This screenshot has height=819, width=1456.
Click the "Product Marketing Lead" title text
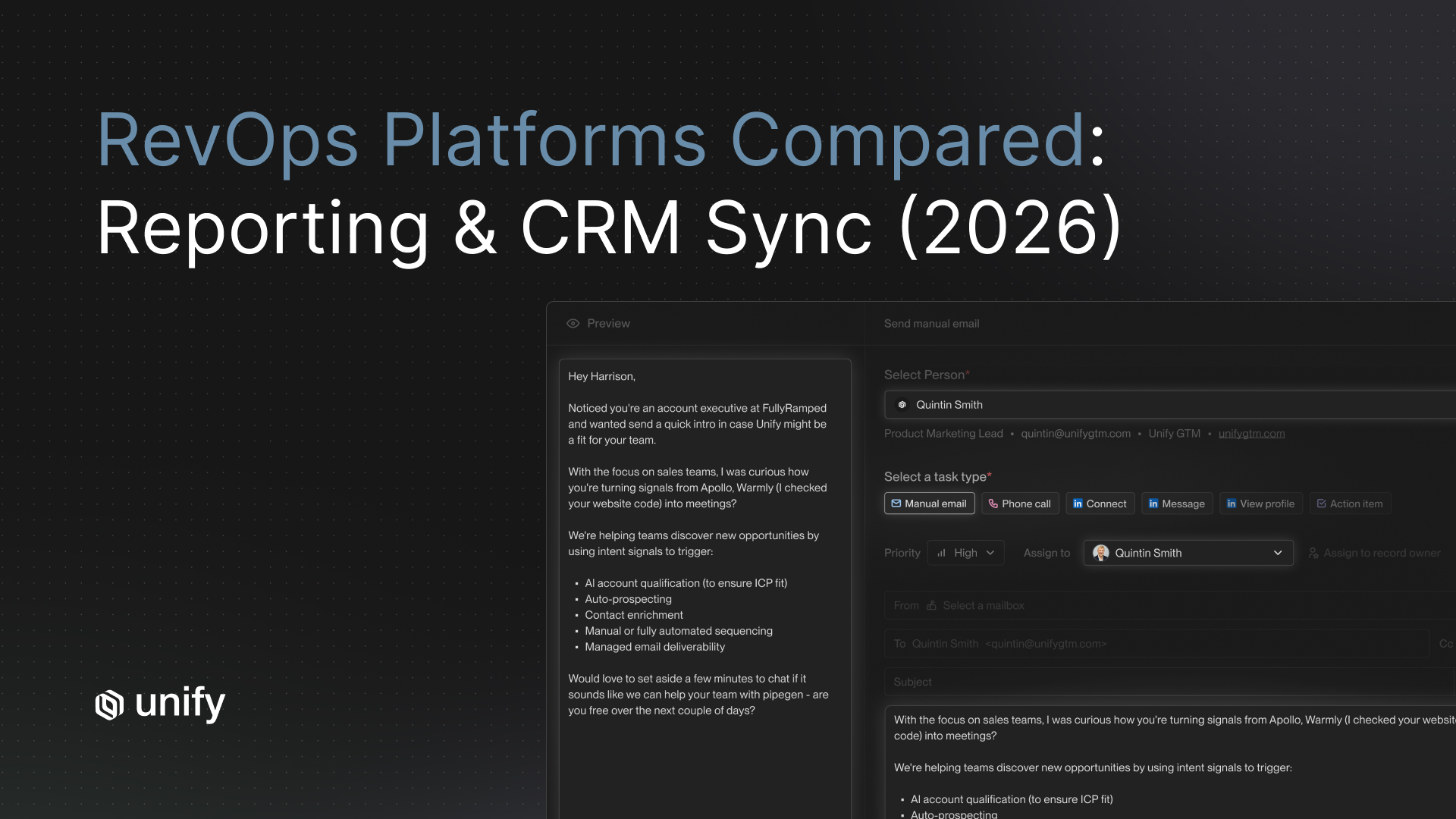pyautogui.click(x=943, y=434)
